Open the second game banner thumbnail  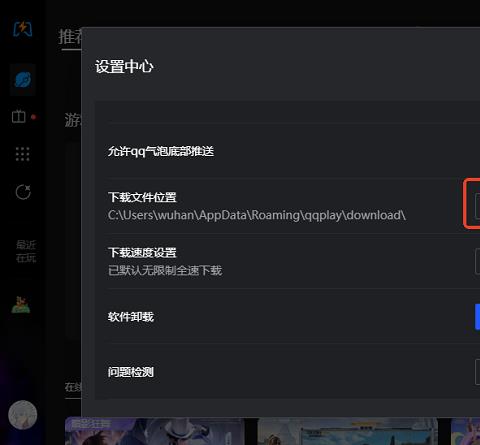pos(348,431)
